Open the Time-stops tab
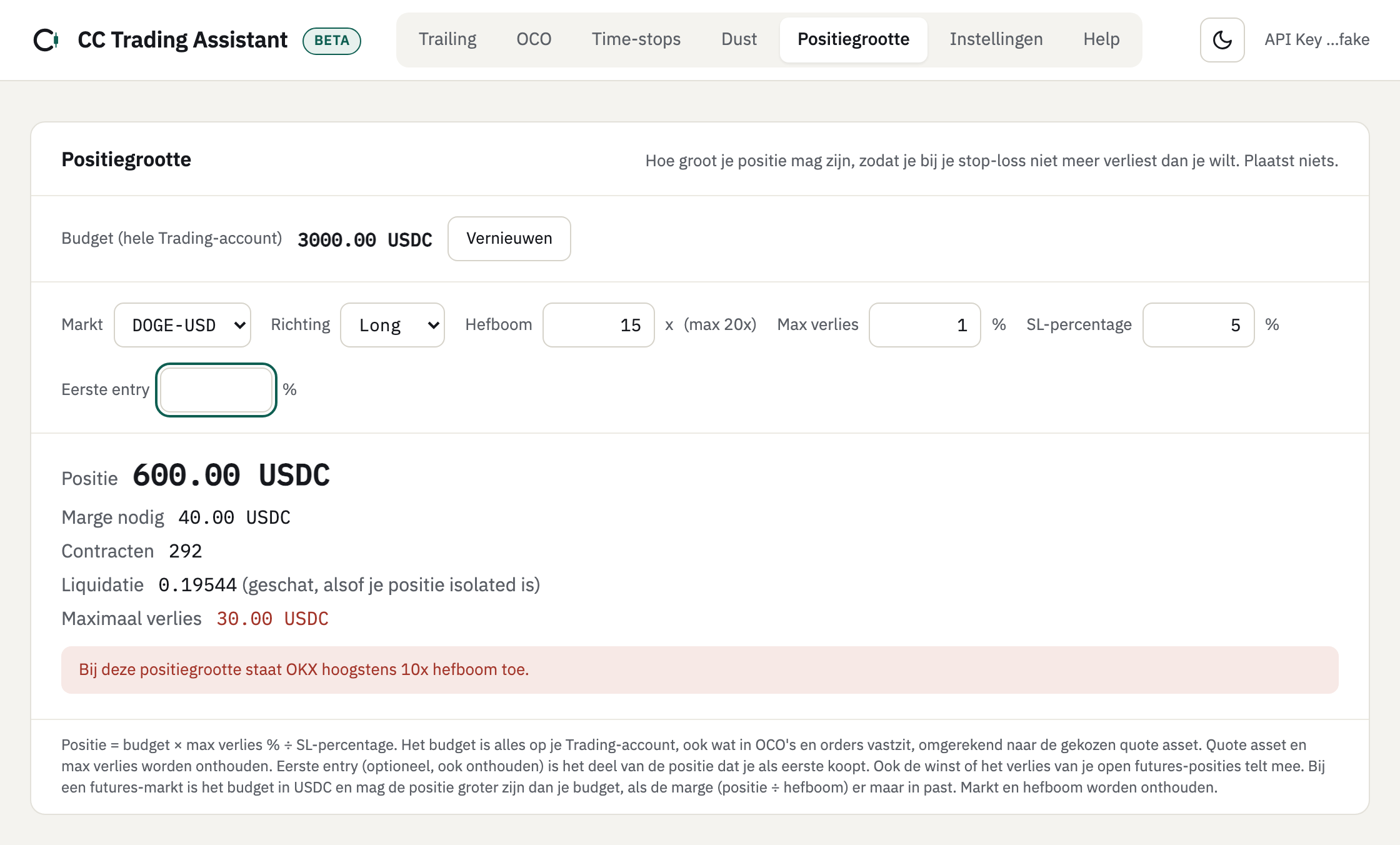Viewport: 1400px width, 845px height. 636,39
